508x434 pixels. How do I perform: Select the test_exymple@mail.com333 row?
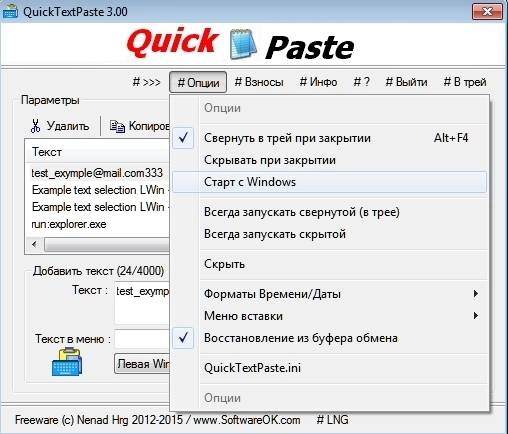[x=99, y=173]
